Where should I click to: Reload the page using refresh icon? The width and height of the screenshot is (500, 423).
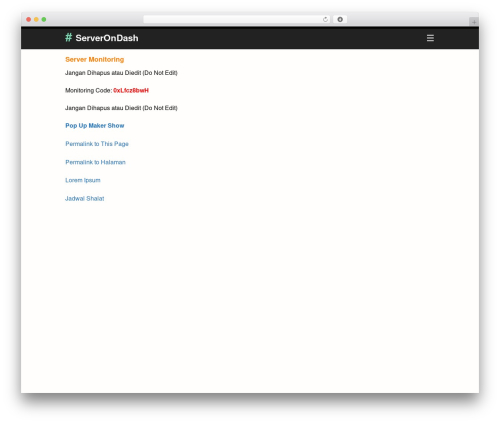(325, 19)
